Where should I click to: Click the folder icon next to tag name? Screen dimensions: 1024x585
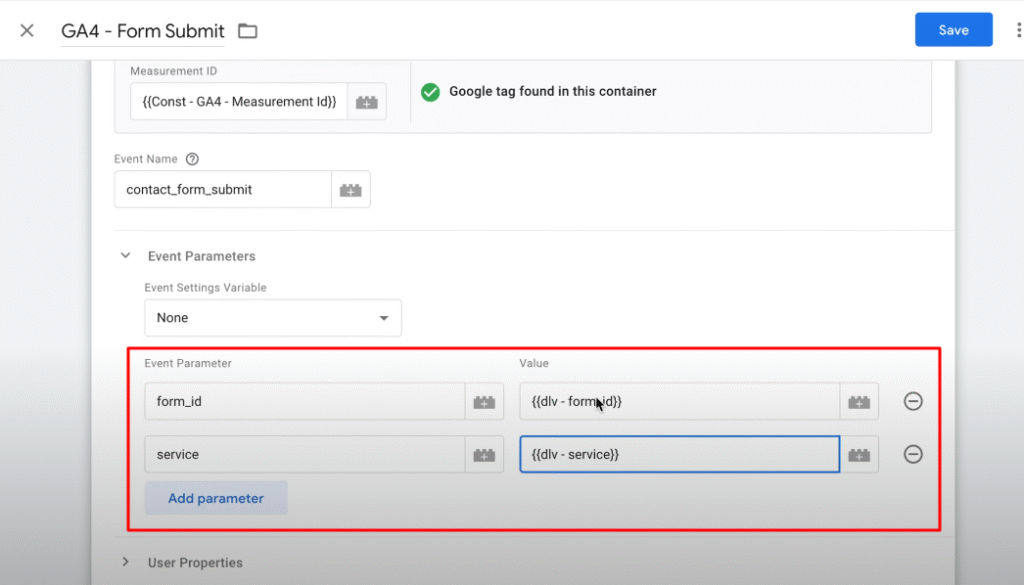(247, 31)
